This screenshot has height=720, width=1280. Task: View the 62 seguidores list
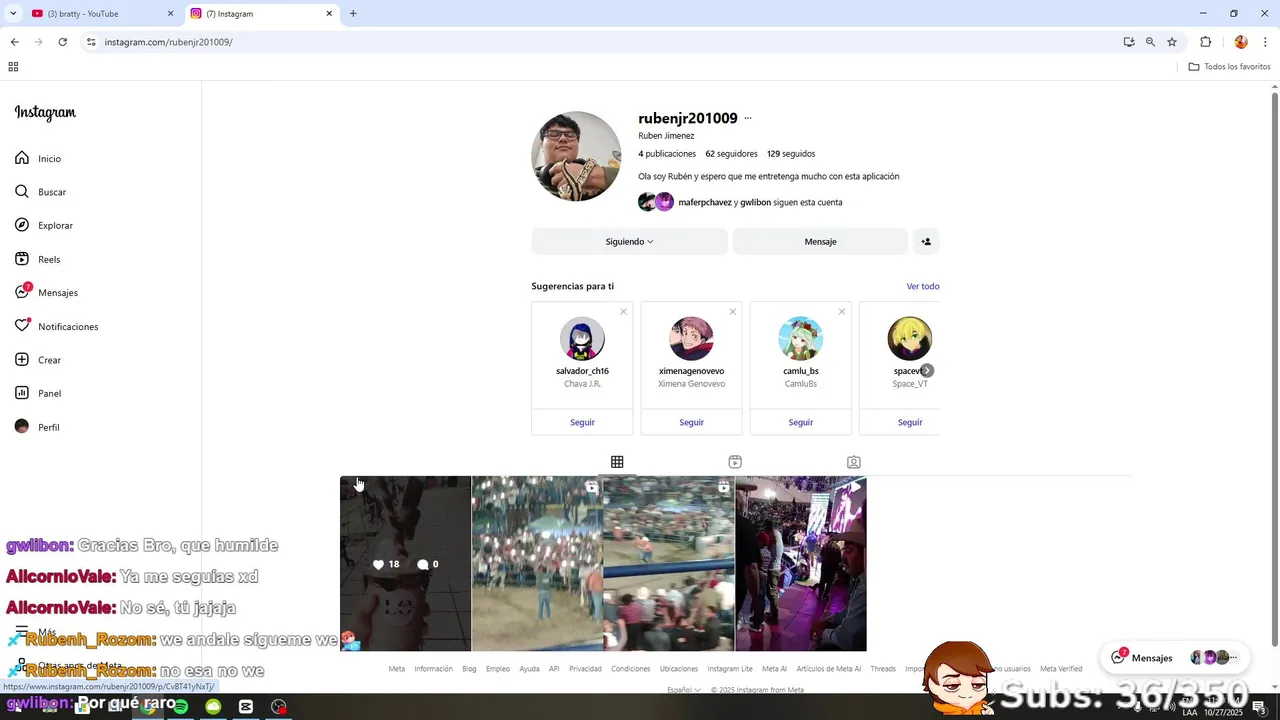(730, 154)
